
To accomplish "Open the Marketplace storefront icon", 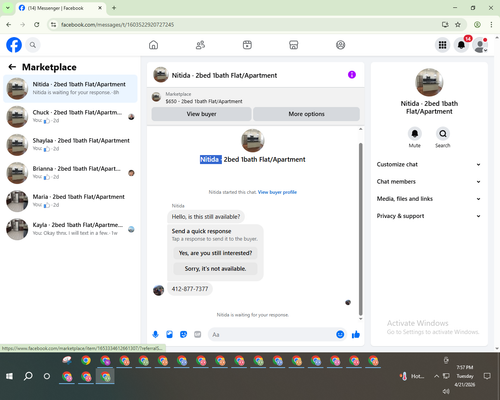I will (294, 45).
